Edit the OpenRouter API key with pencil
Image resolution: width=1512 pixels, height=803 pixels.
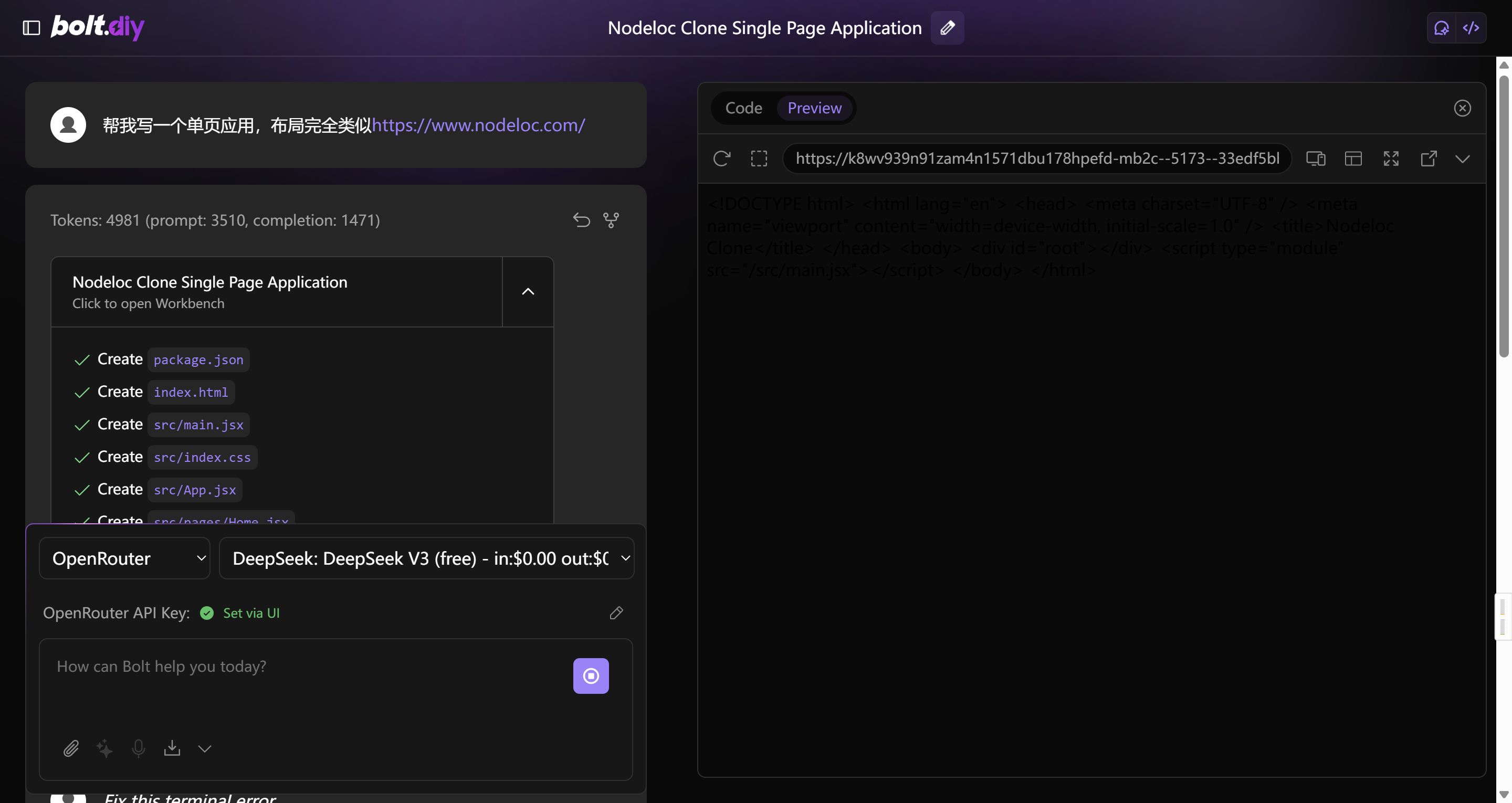pyautogui.click(x=616, y=613)
